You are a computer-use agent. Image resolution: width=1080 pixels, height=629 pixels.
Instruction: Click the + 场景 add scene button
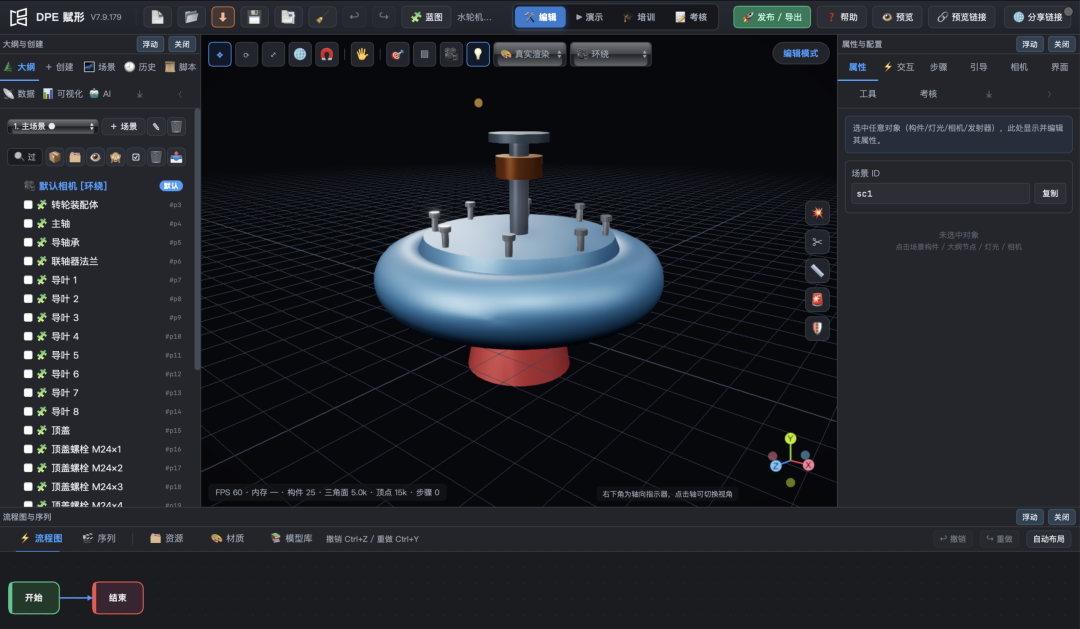pyautogui.click(x=124, y=127)
